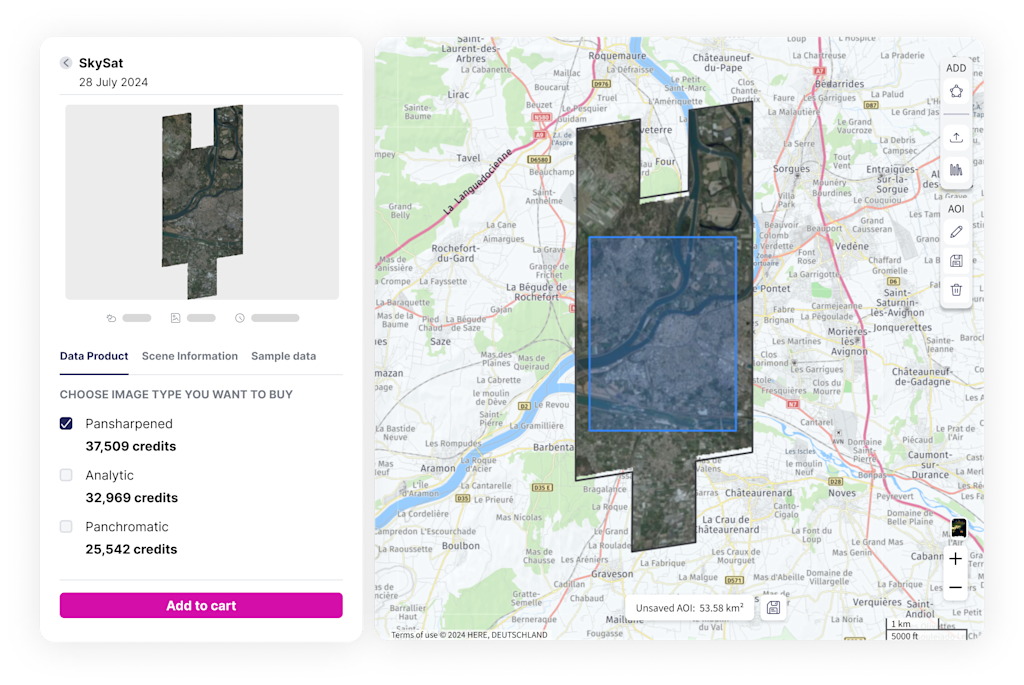This screenshot has width=1024, height=685.
Task: Click the Vedène label on the map
Action: [852, 246]
